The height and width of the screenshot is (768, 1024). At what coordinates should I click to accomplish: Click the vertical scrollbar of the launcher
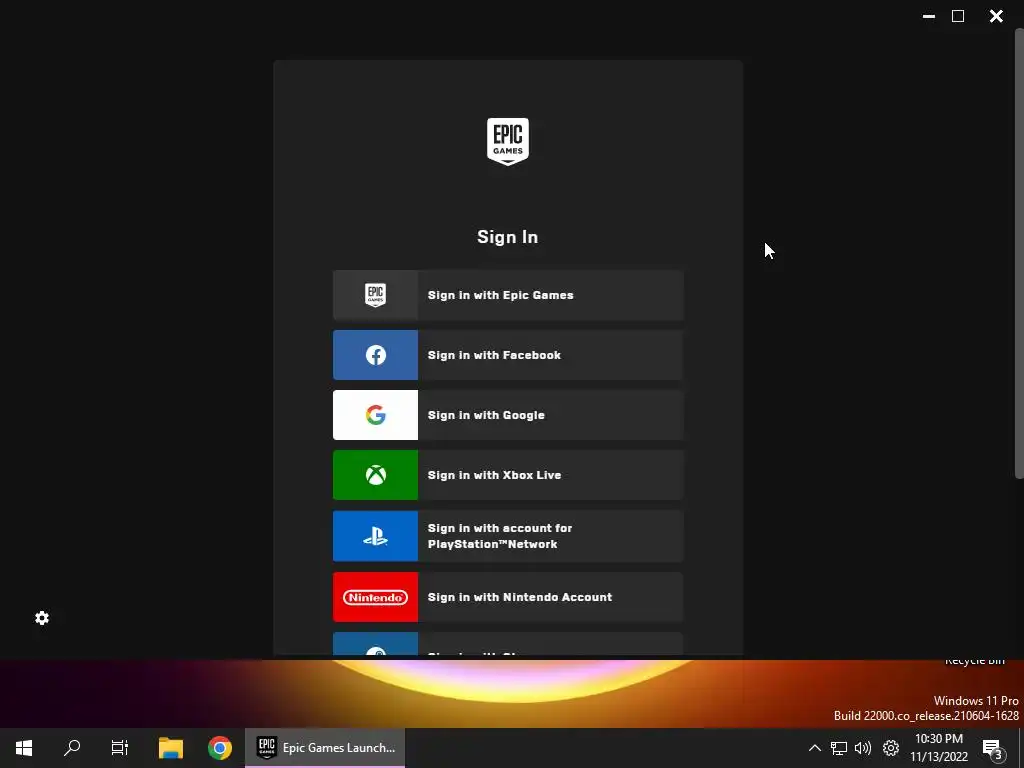[1019, 253]
